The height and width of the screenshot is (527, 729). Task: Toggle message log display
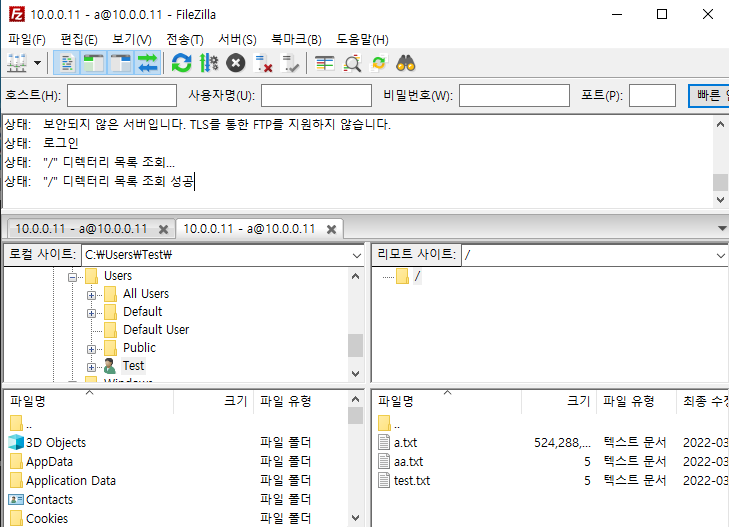(67, 63)
